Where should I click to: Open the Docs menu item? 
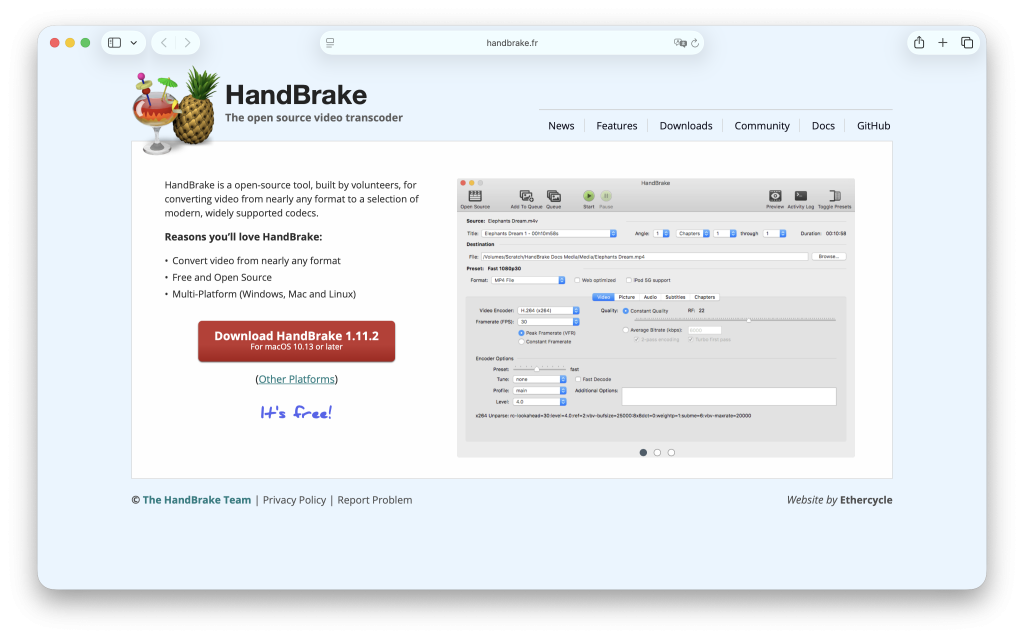coord(823,125)
